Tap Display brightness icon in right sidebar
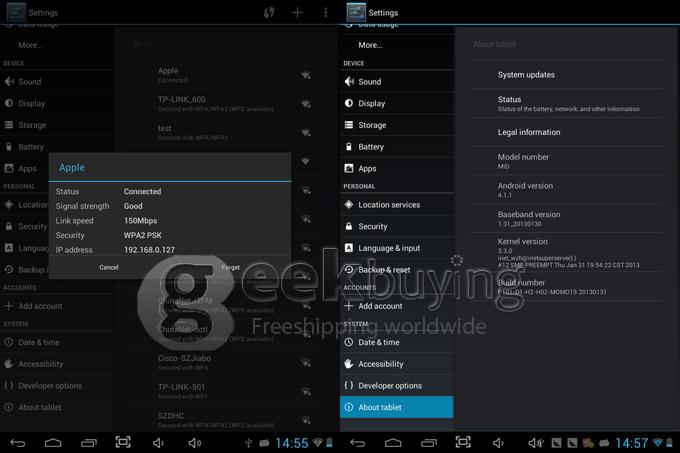The height and width of the screenshot is (453, 680). click(349, 103)
